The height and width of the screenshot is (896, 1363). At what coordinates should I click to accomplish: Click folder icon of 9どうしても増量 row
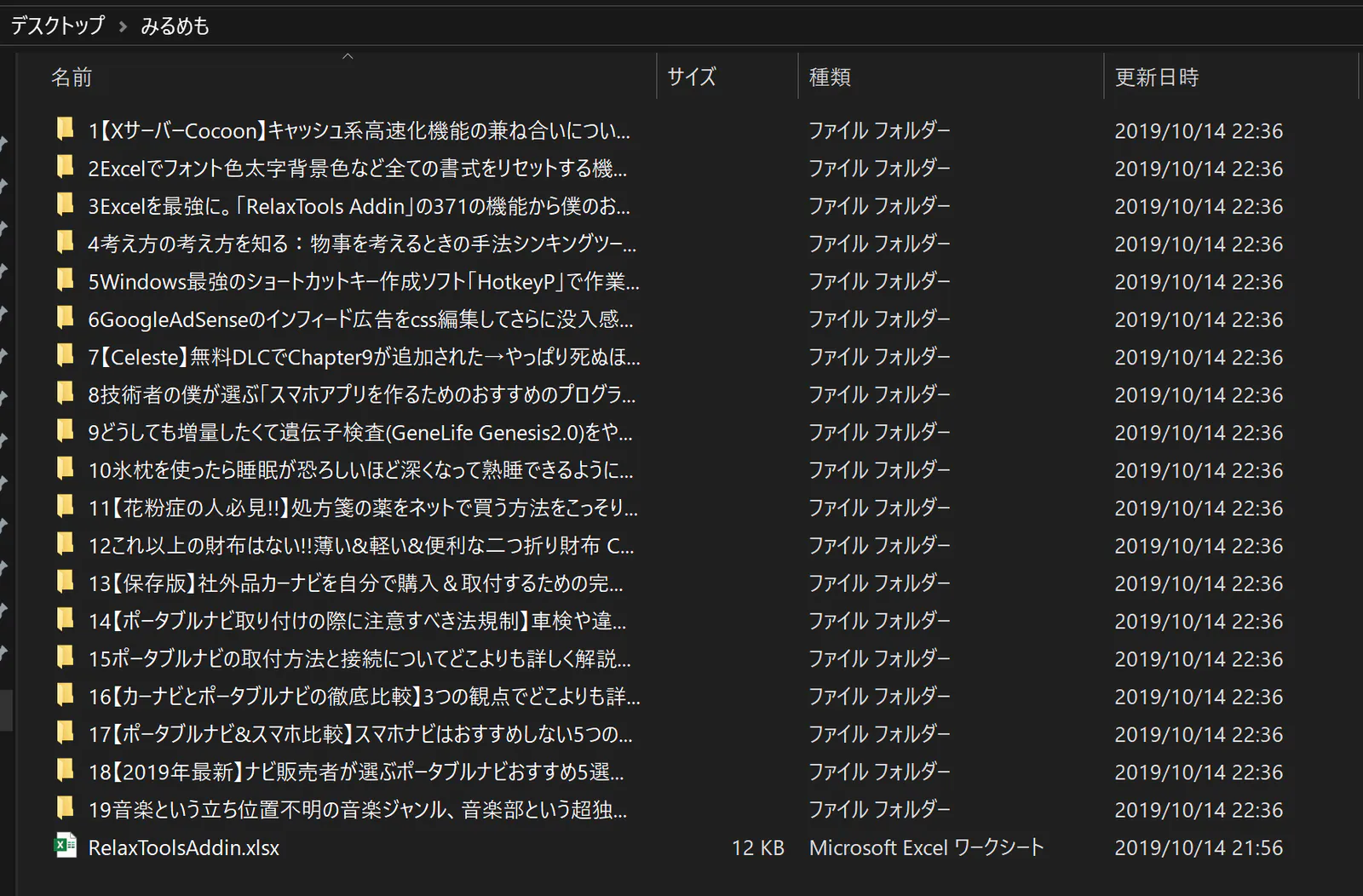pos(65,431)
